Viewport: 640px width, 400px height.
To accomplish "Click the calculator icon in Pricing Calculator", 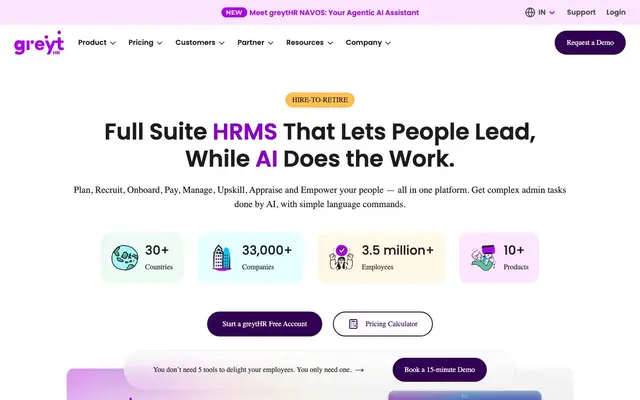I will 353,324.
